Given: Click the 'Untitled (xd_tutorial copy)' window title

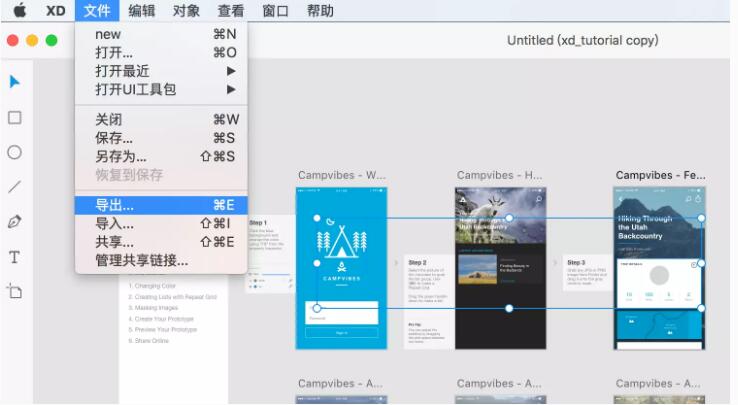Looking at the screenshot, I should coord(582,40).
